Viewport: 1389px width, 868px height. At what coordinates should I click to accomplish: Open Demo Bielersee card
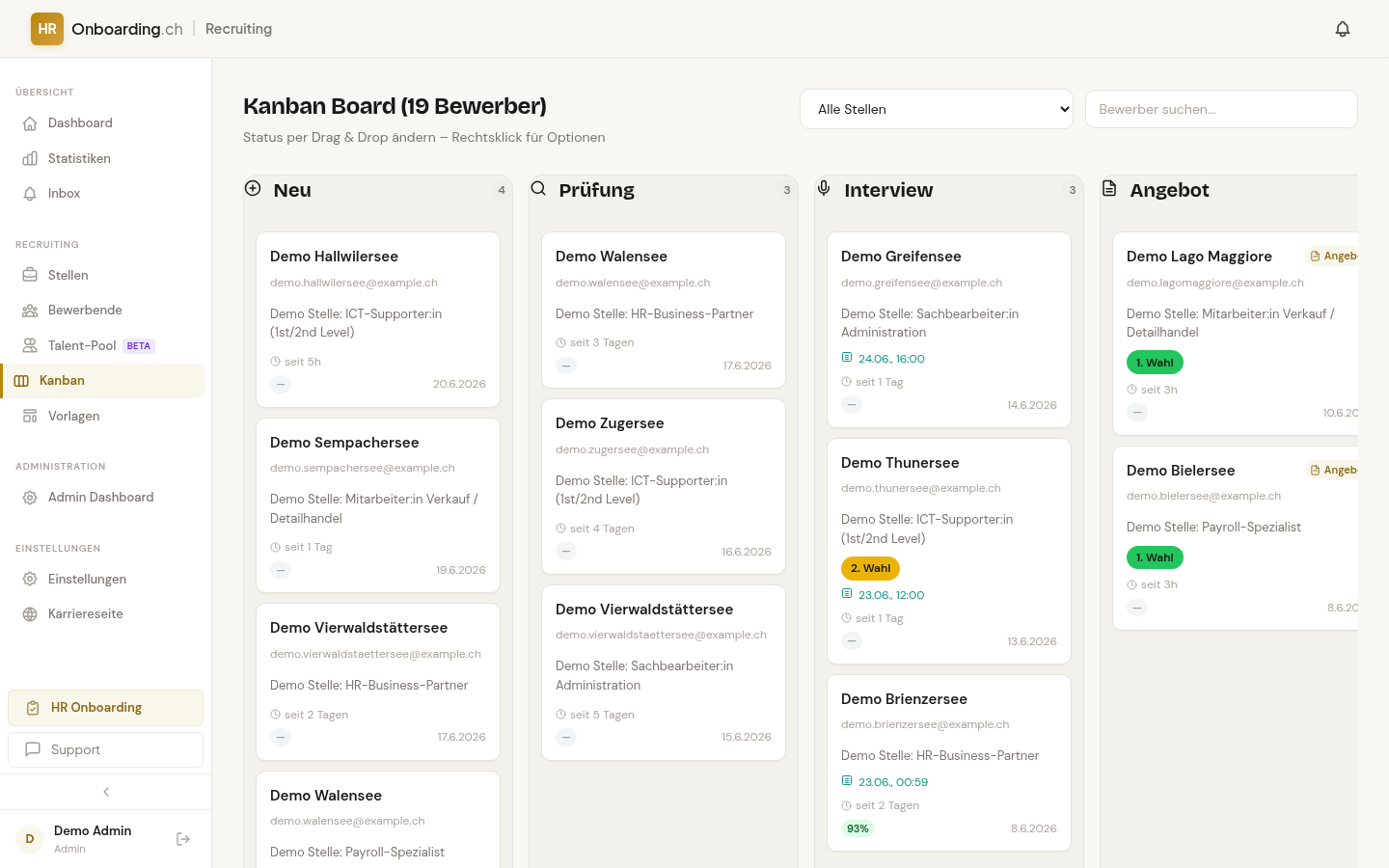pos(1235,538)
